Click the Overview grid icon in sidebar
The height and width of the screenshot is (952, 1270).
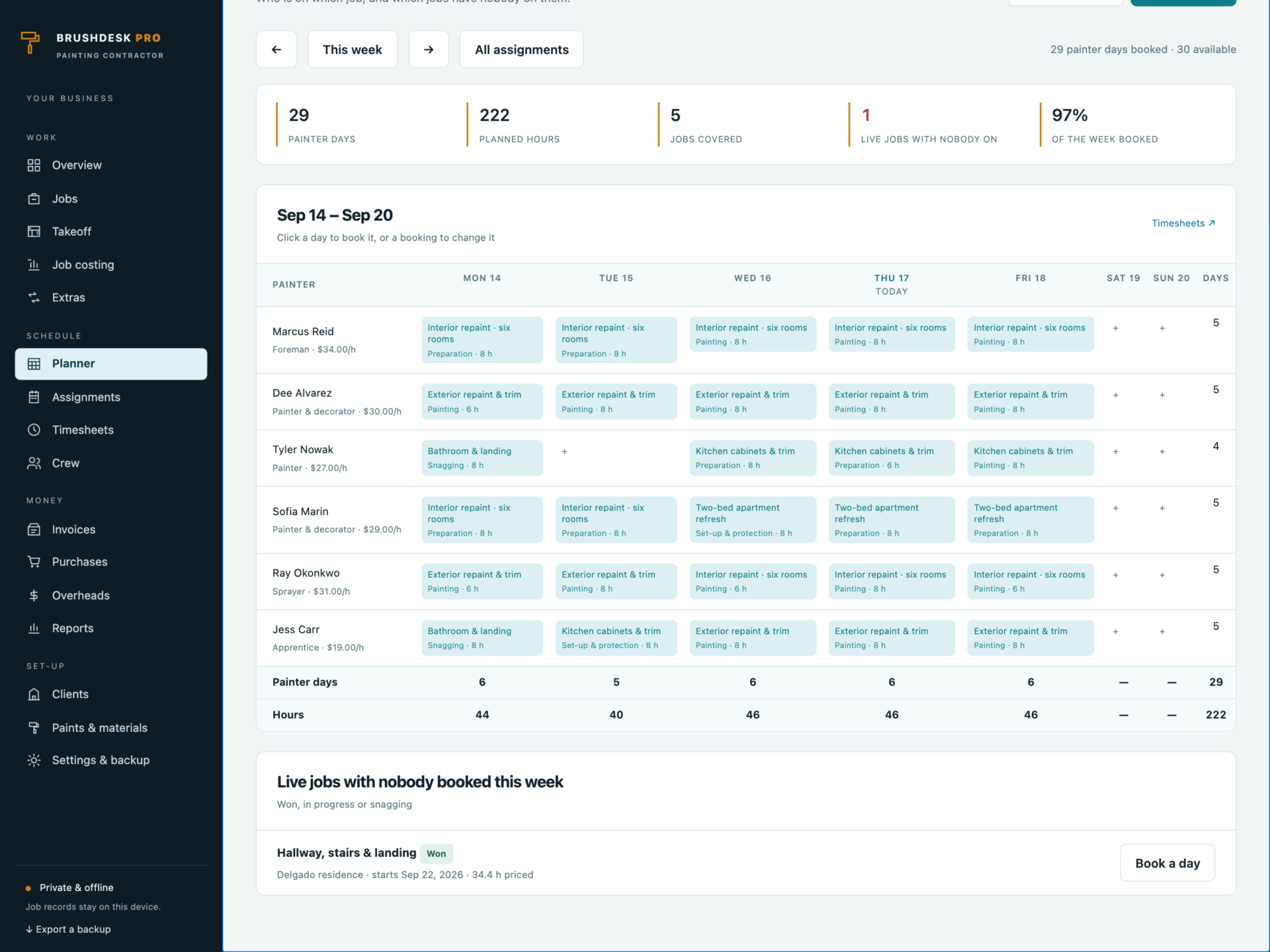(34, 165)
